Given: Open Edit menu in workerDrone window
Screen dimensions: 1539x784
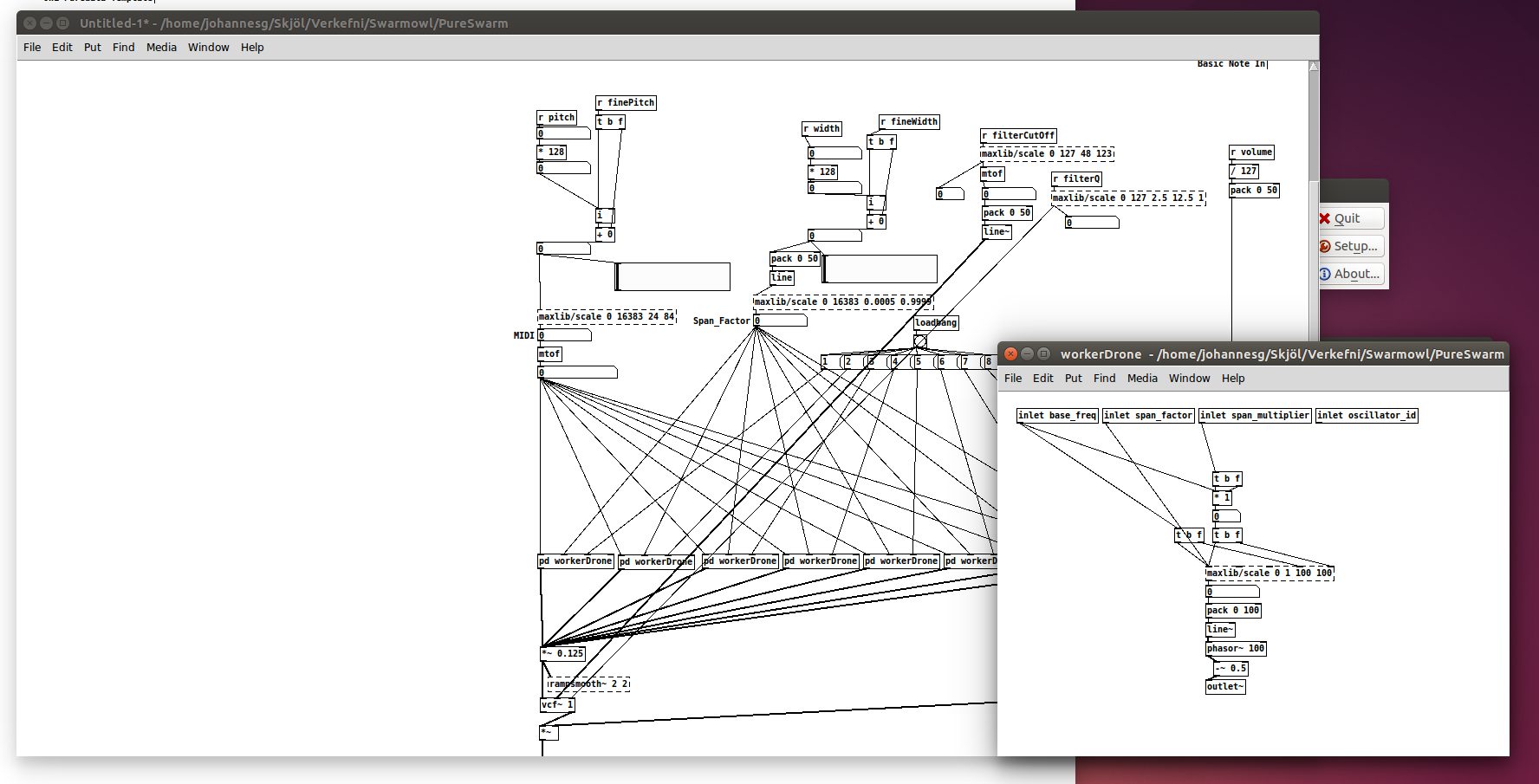Looking at the screenshot, I should click(1043, 378).
